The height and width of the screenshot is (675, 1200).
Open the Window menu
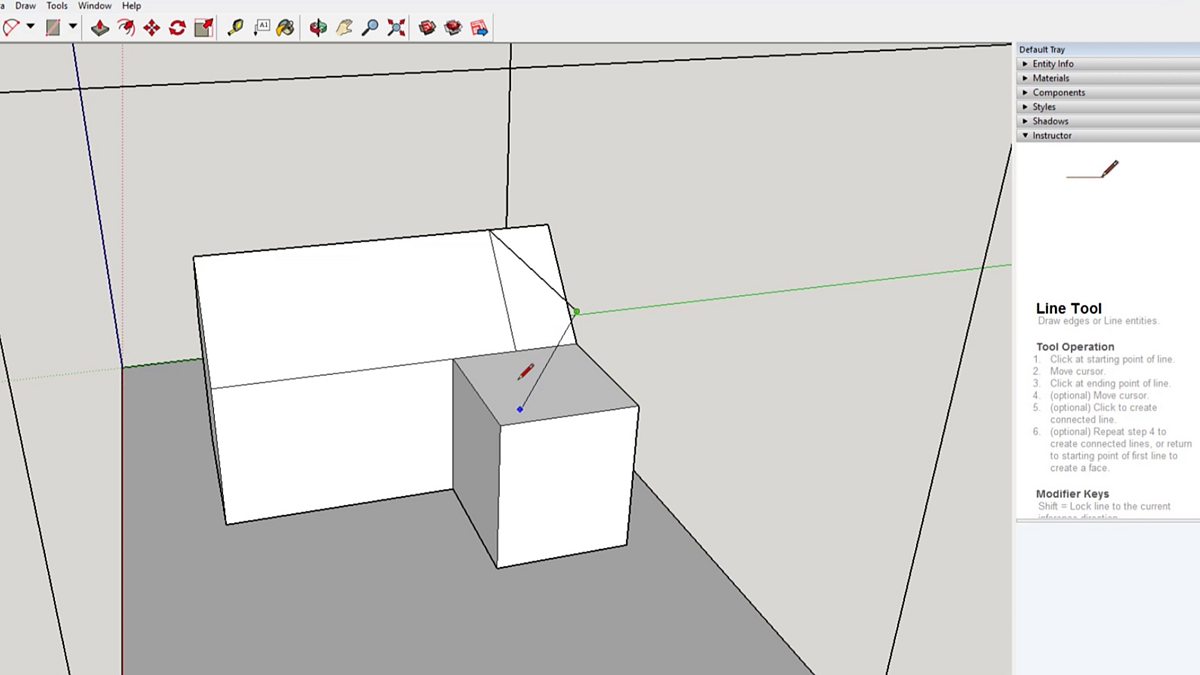(95, 6)
